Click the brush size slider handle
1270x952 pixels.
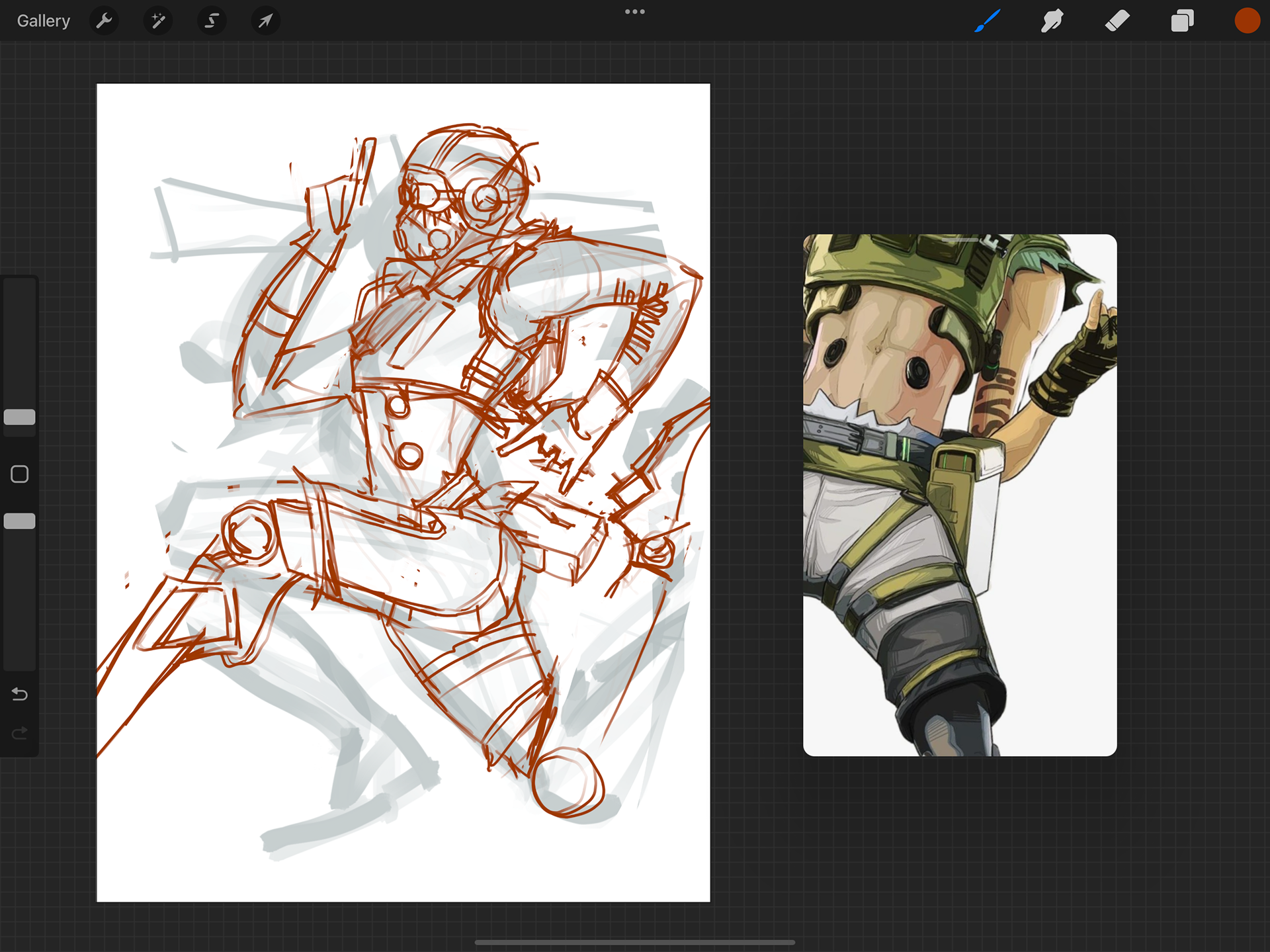pyautogui.click(x=20, y=417)
